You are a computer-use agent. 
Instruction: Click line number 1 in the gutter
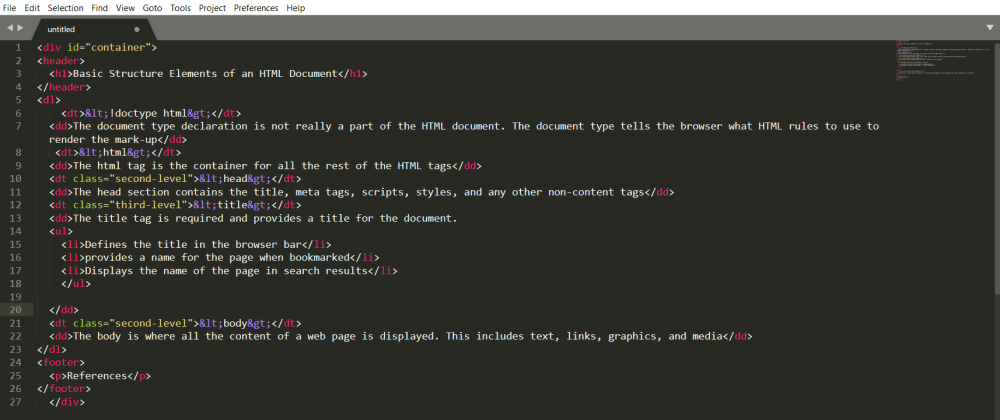[x=18, y=47]
